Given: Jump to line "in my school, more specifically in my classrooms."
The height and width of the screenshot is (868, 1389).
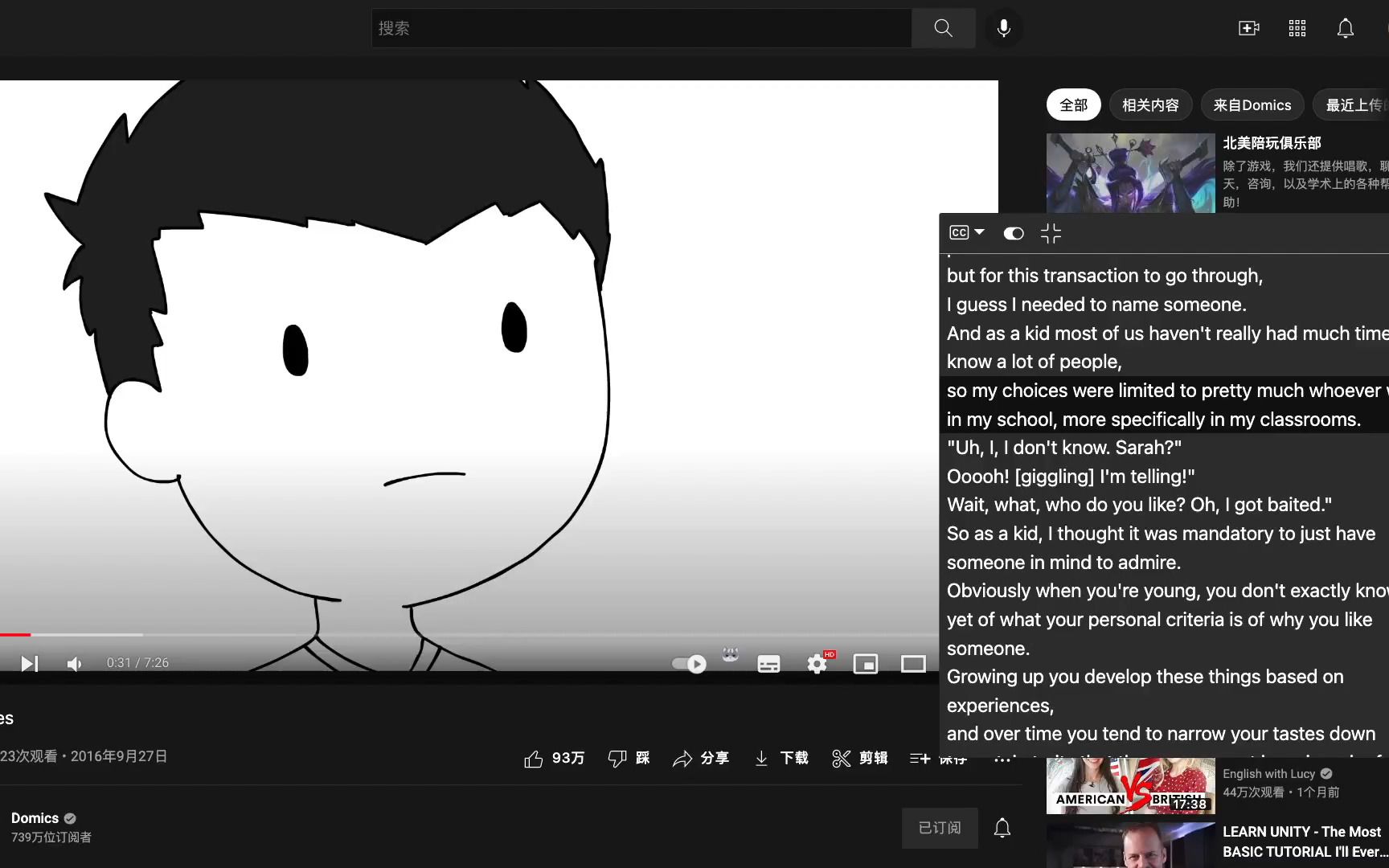Looking at the screenshot, I should 1153,420.
